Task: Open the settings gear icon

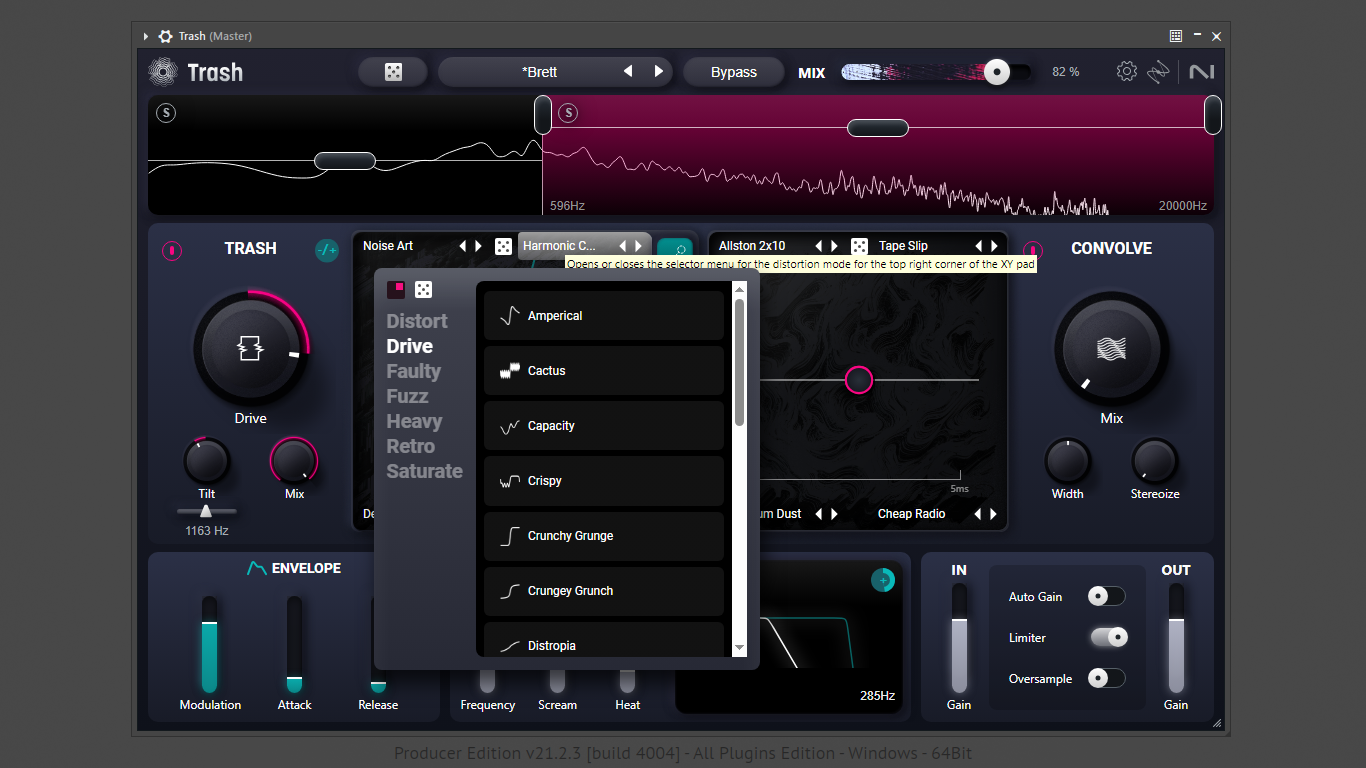Action: coord(1127,71)
